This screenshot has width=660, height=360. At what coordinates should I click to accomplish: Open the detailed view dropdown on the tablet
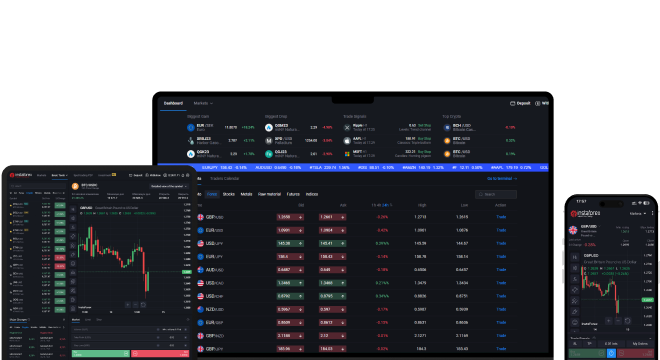(x=169, y=186)
